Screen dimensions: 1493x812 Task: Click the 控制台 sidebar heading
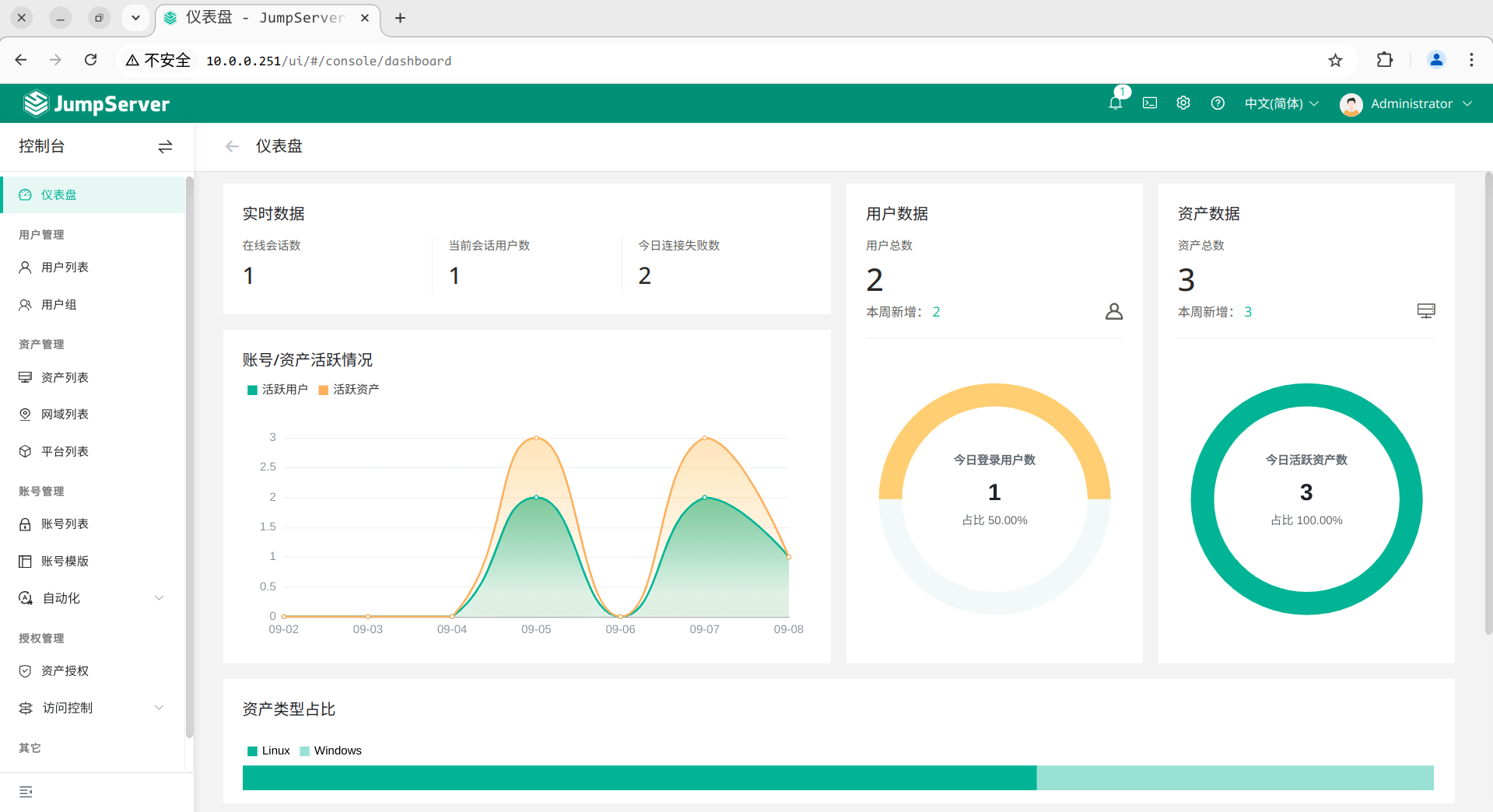(x=42, y=146)
